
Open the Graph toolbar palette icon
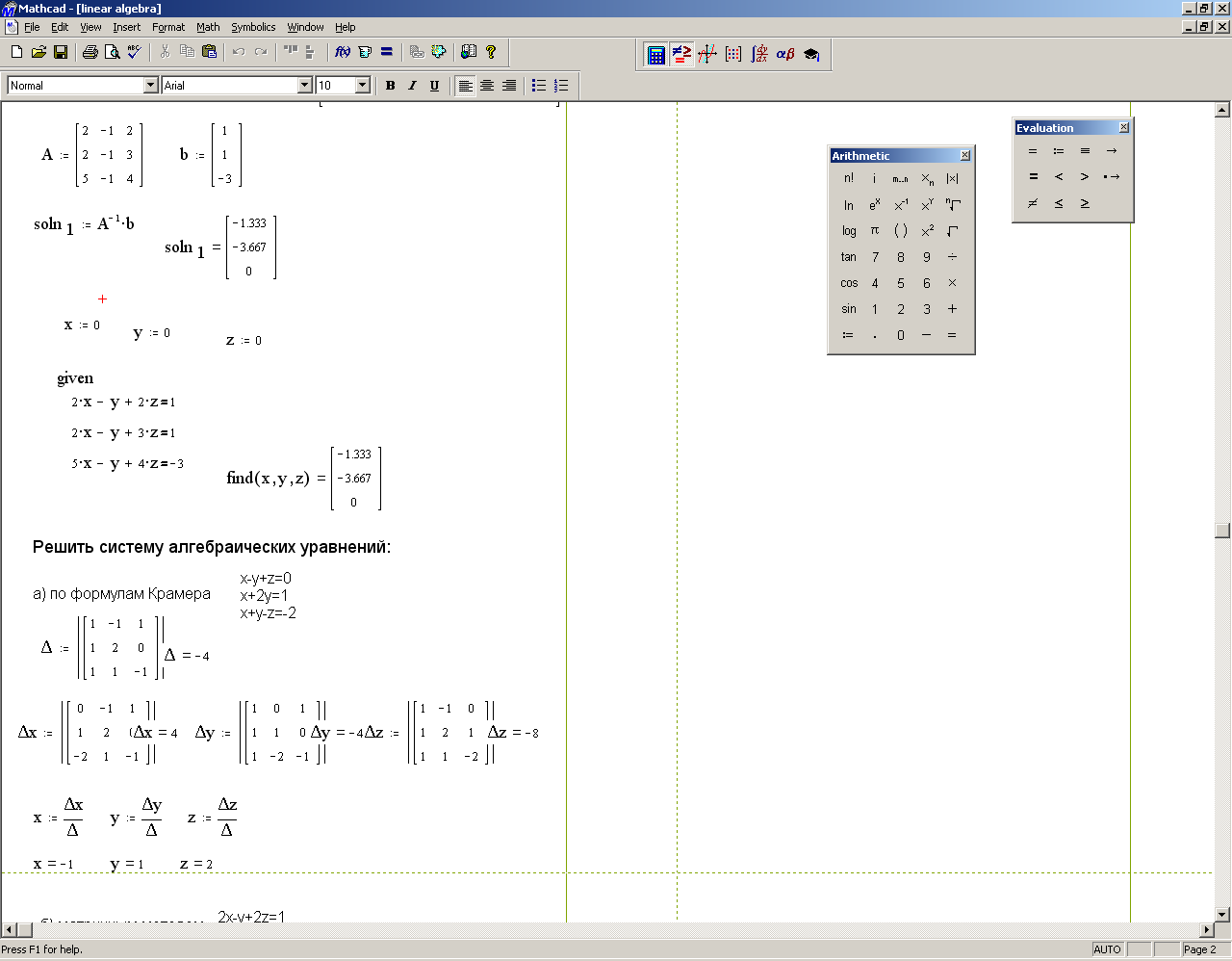(x=707, y=54)
